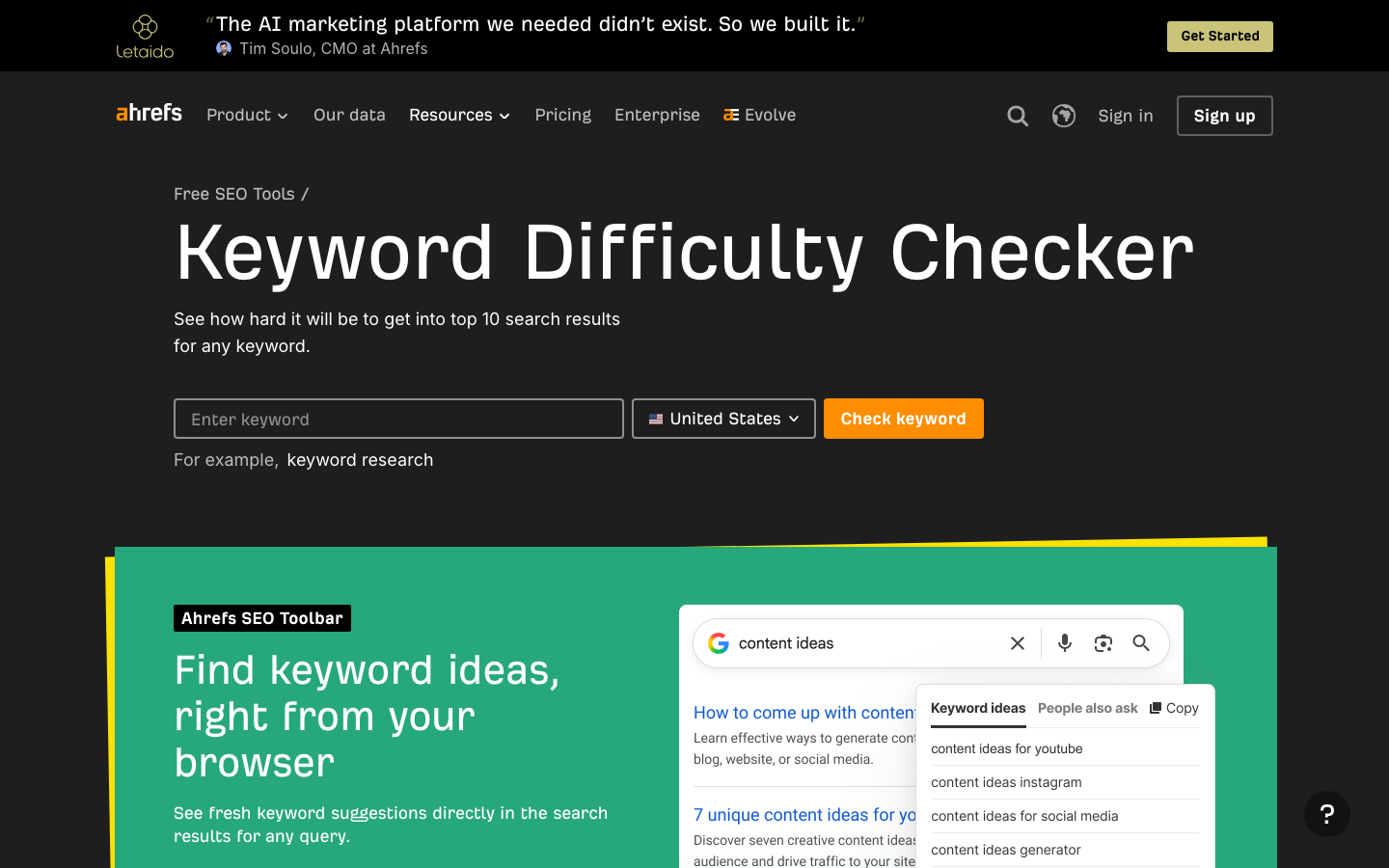Click 'Find keyword ideas, right from your browser' heading
This screenshot has height=868, width=1389.
click(367, 717)
